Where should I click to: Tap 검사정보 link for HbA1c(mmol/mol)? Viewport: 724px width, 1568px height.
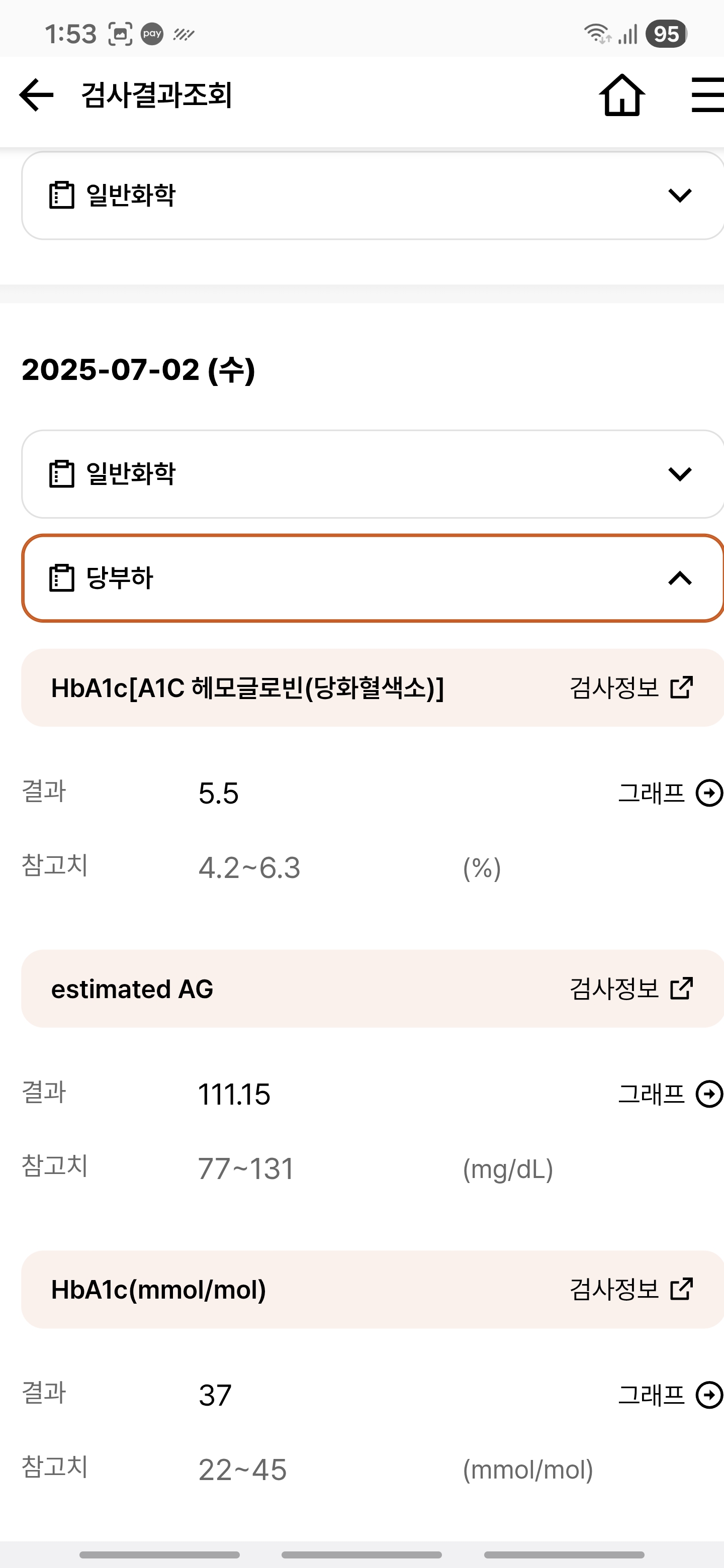click(x=614, y=1289)
